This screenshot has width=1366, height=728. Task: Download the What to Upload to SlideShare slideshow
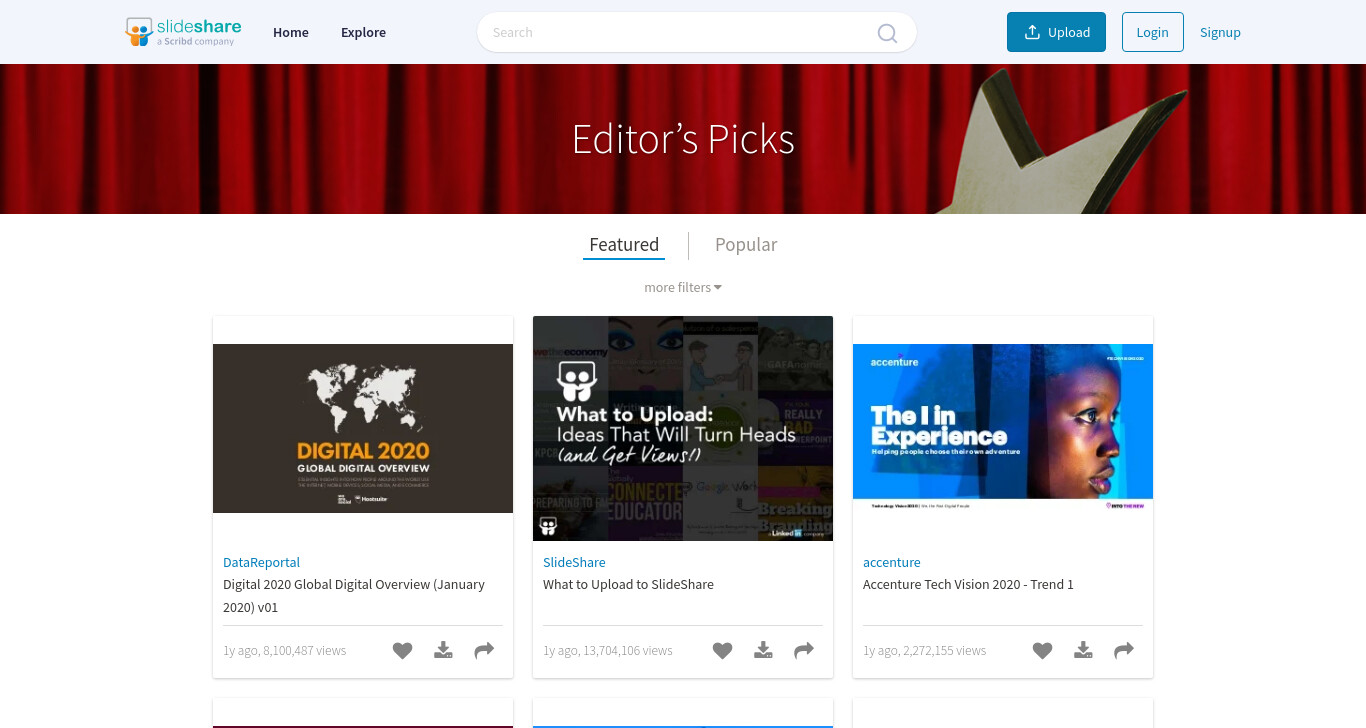(x=763, y=651)
